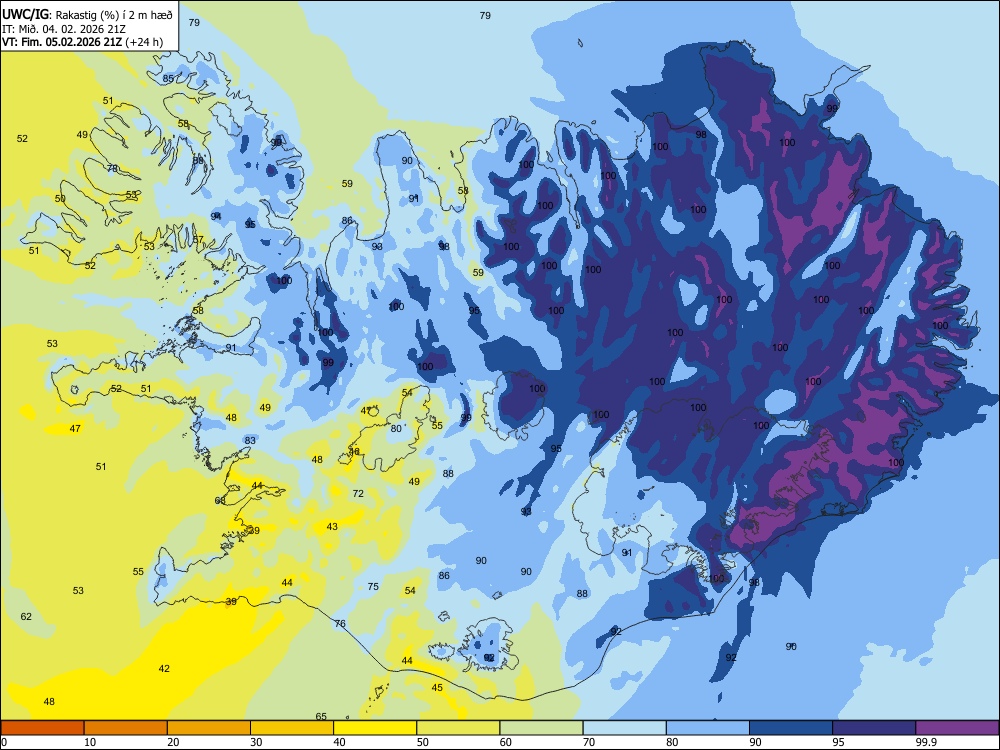This screenshot has height=750, width=1000.
Task: Click the 30–40 amber legend swatch
Action: pyautogui.click(x=292, y=728)
